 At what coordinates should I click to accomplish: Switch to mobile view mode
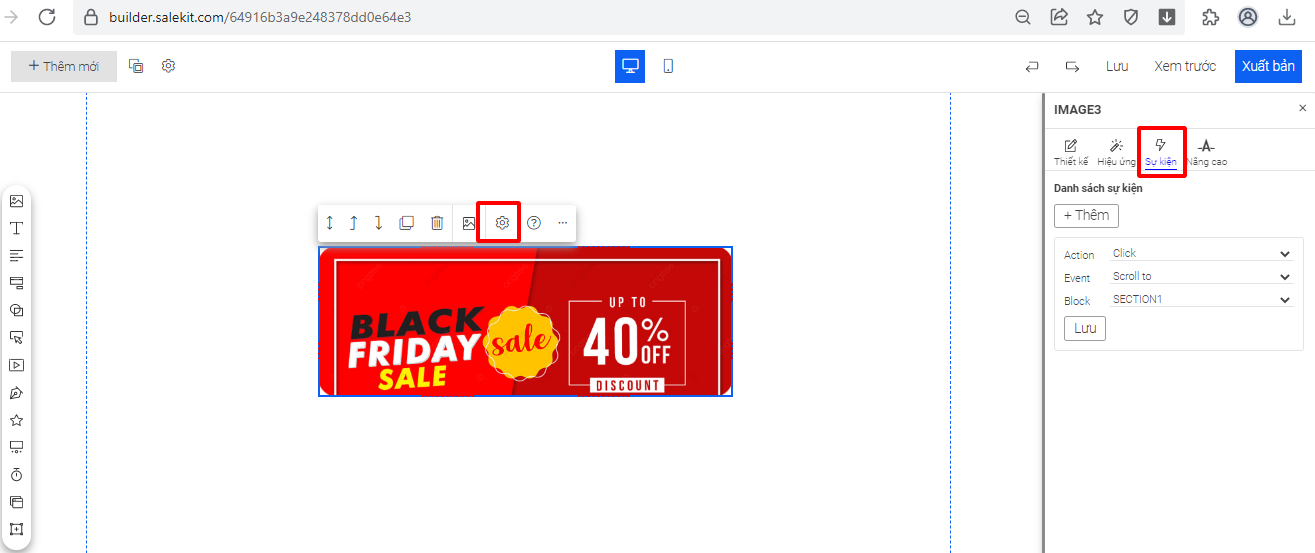coord(668,66)
